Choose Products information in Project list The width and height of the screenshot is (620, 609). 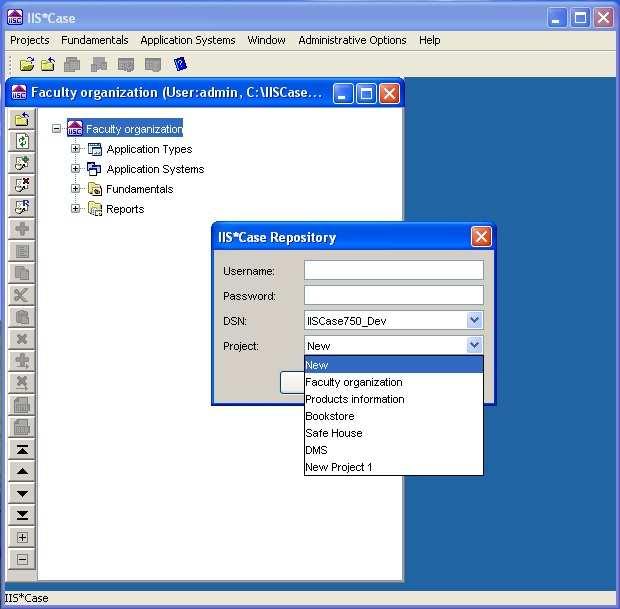(394, 399)
